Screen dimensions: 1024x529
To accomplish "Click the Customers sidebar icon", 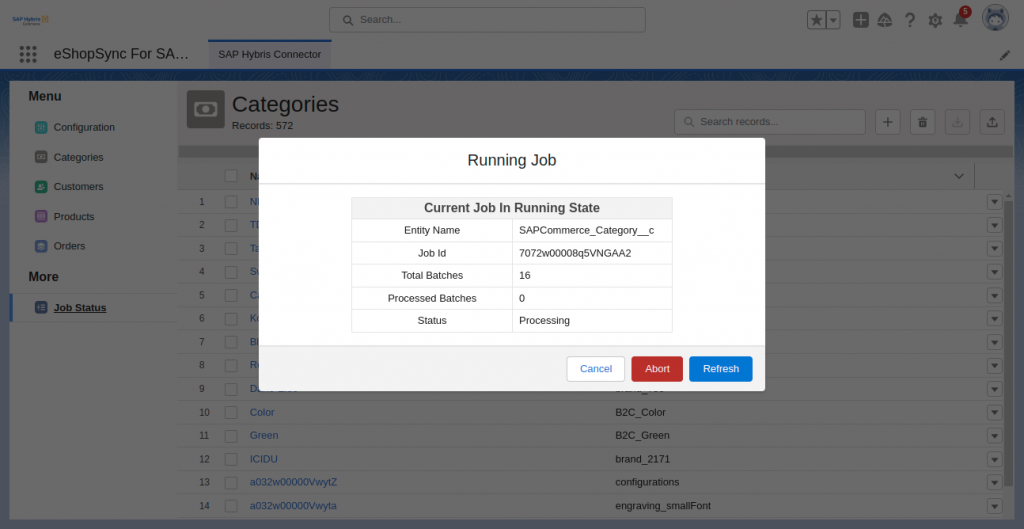I will 40,187.
